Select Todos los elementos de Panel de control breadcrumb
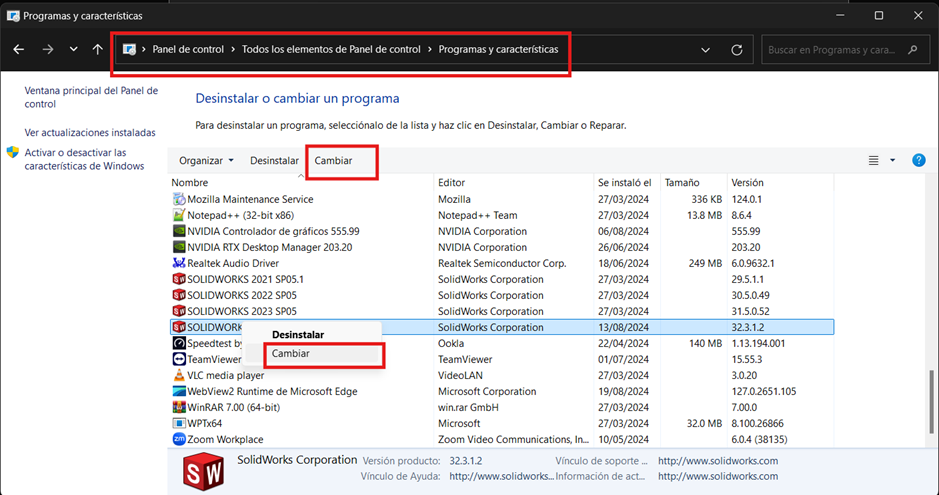 (x=331, y=50)
